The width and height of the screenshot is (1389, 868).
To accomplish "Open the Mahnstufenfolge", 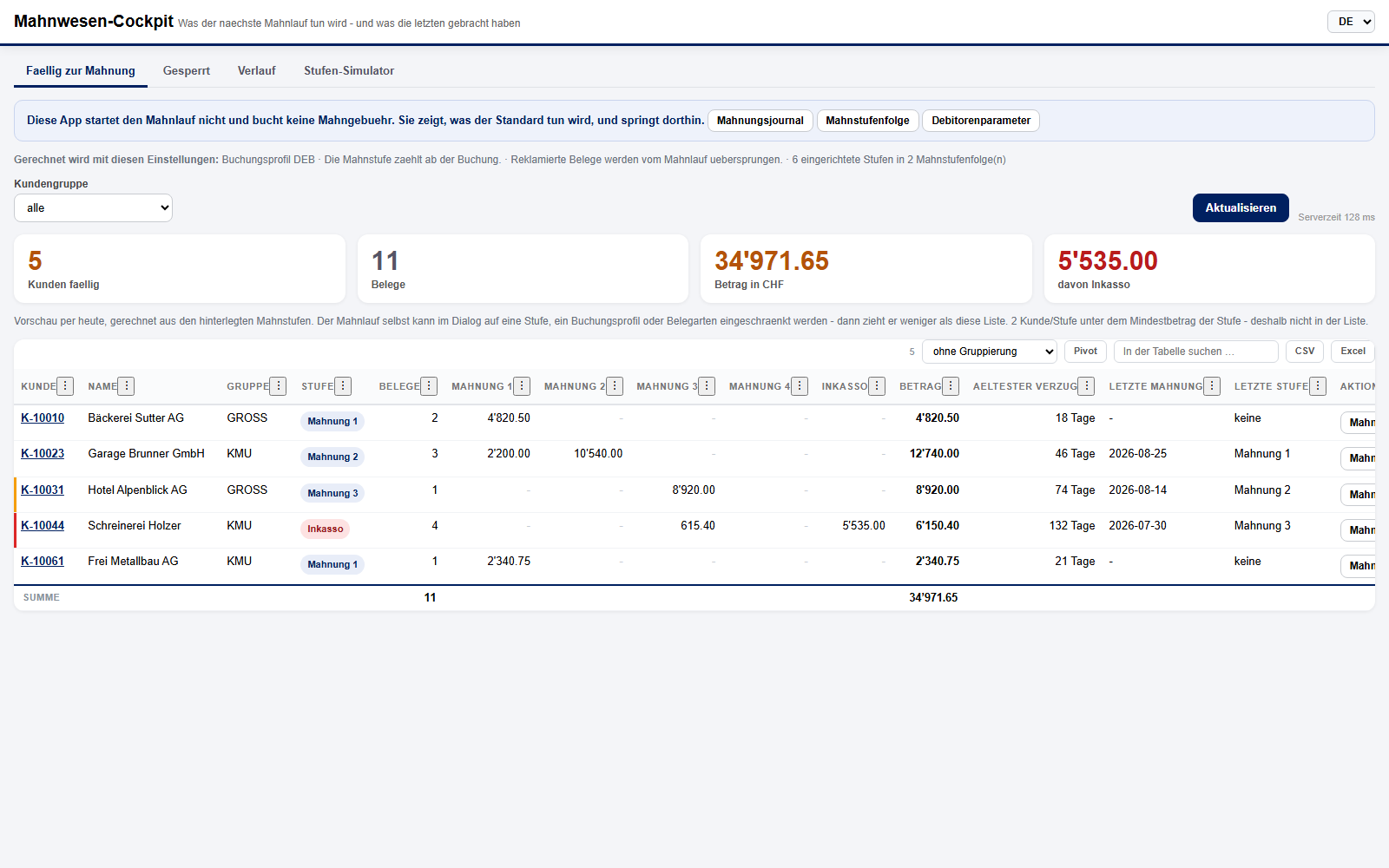I will 867,121.
